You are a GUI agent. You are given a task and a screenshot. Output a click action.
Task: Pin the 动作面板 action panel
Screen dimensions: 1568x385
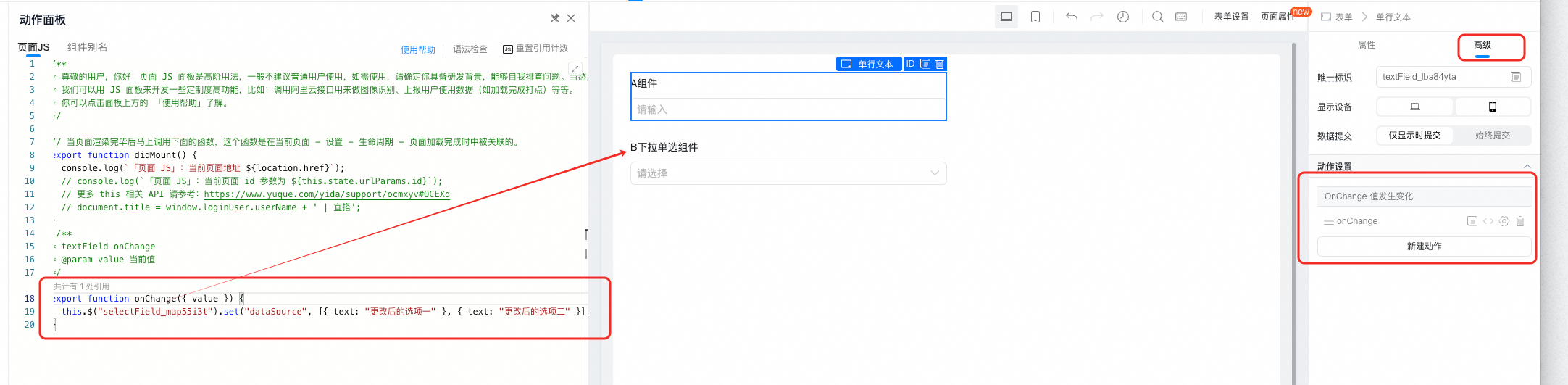point(555,18)
